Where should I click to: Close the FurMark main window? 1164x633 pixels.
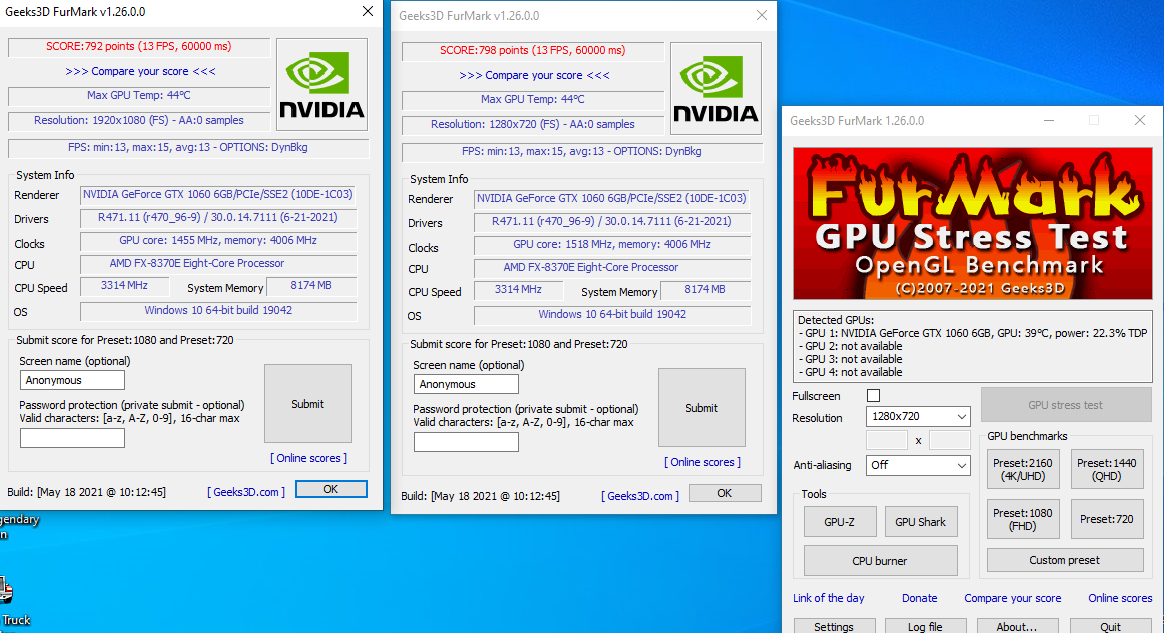[1140, 120]
